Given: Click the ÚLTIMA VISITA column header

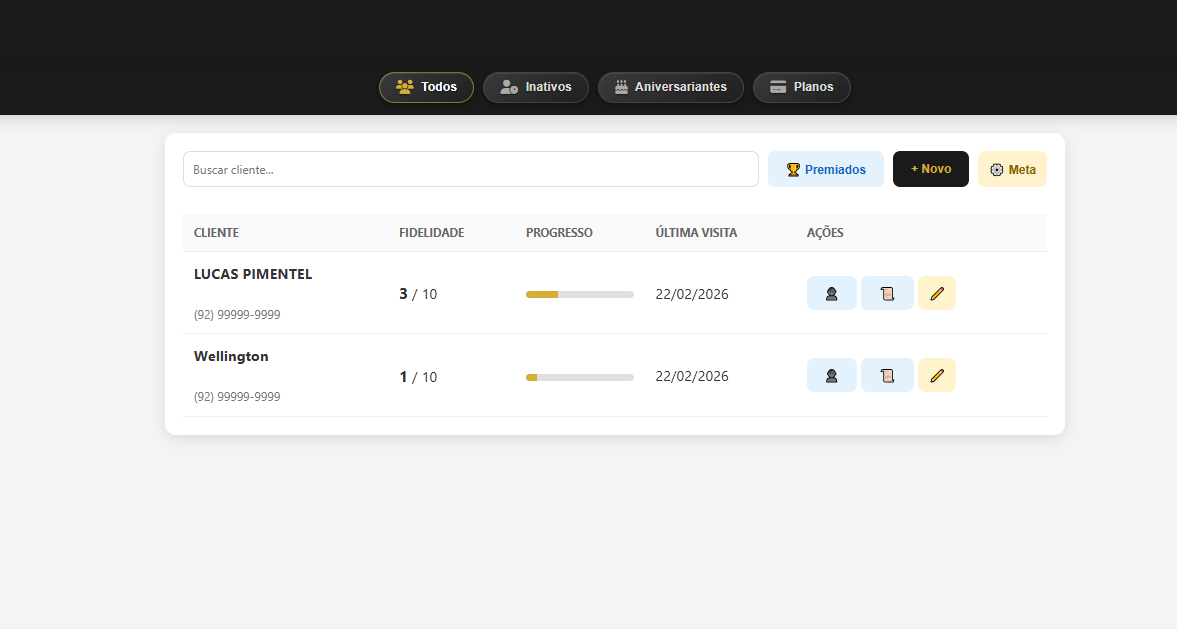Looking at the screenshot, I should (696, 233).
